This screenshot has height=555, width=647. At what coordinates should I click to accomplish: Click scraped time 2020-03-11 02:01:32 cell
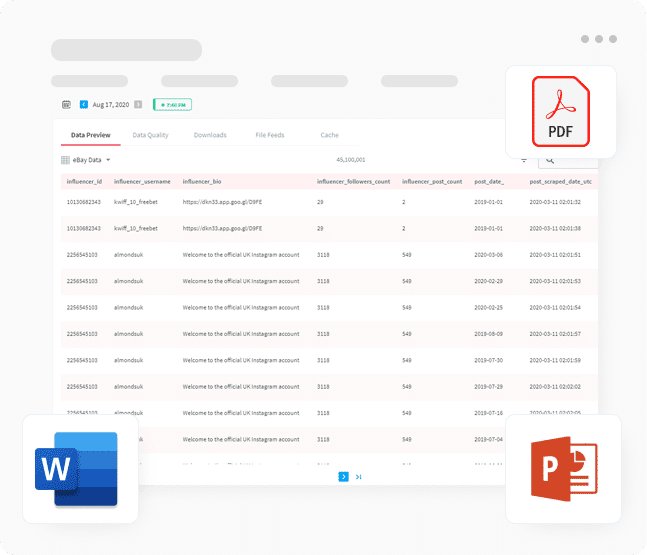click(555, 202)
